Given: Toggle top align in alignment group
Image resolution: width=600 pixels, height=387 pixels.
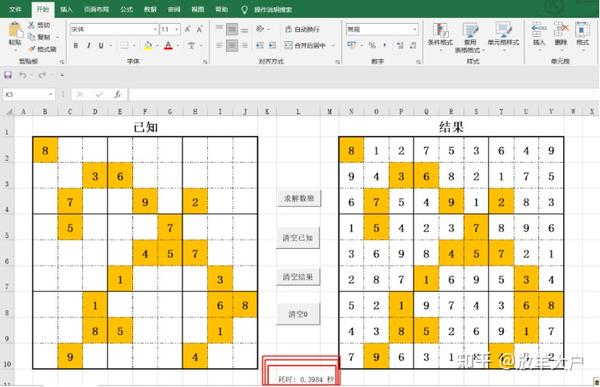Looking at the screenshot, I should [x=219, y=29].
